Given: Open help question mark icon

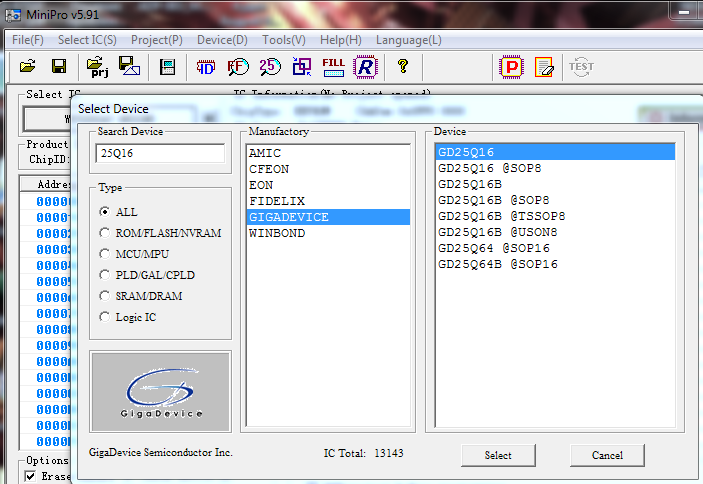Looking at the screenshot, I should (x=403, y=66).
